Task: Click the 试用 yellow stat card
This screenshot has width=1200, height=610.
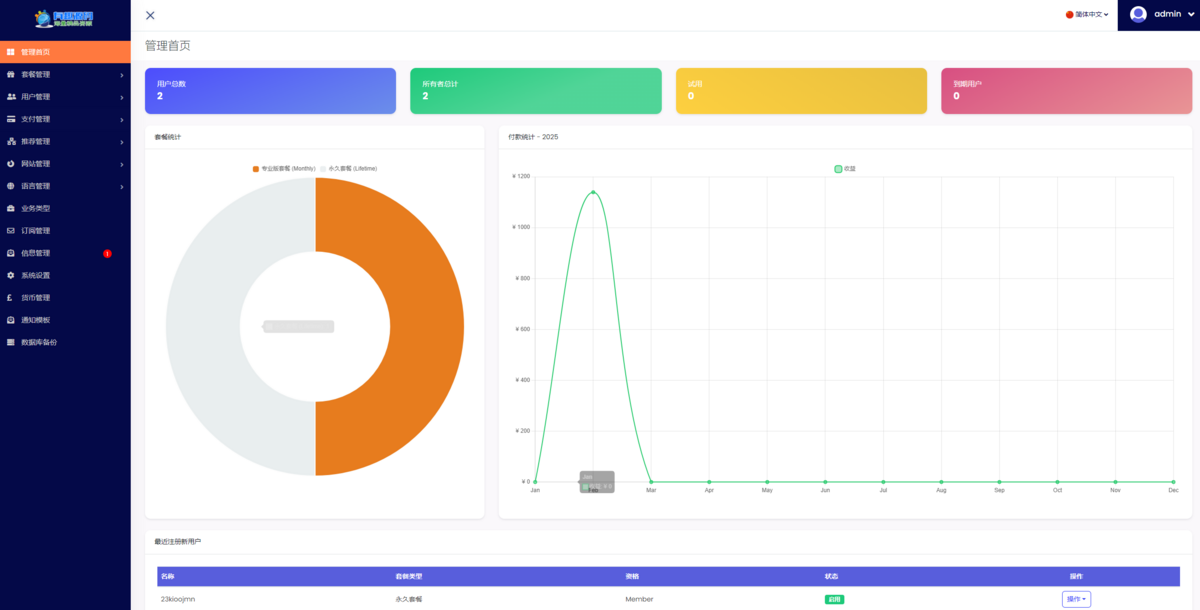Action: pos(801,91)
